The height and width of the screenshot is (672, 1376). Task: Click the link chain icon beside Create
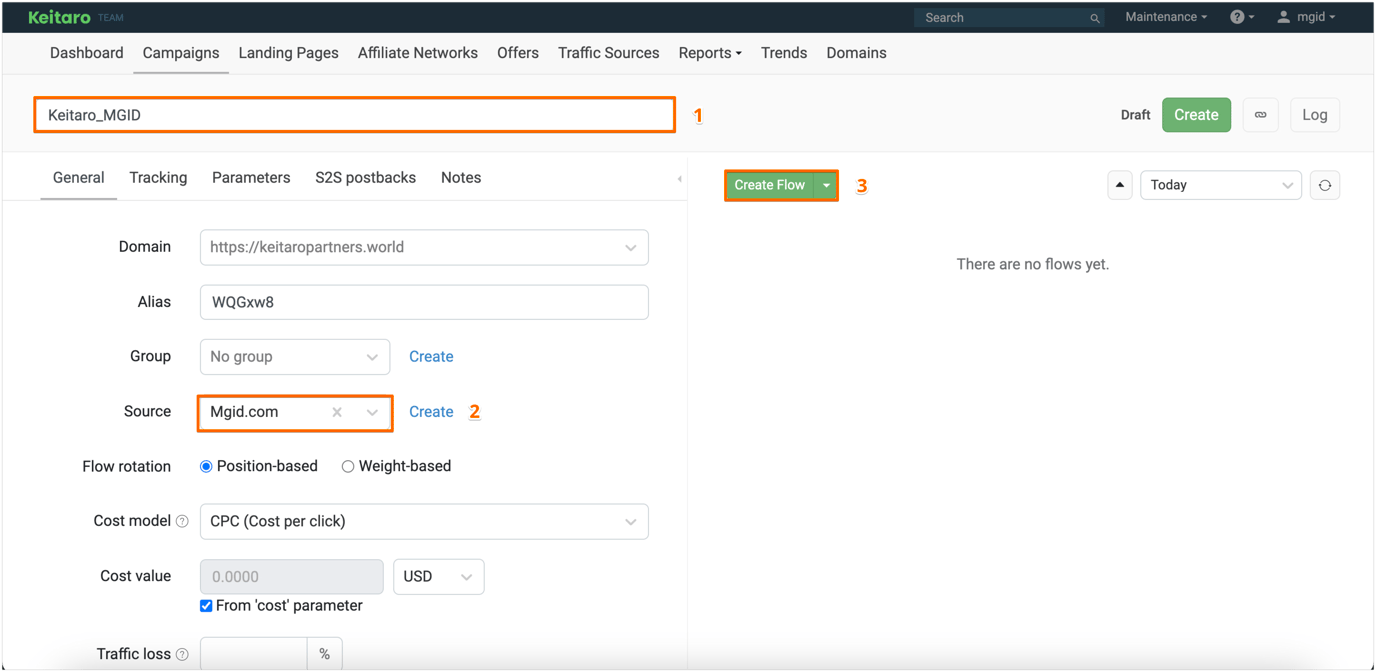tap(1260, 114)
